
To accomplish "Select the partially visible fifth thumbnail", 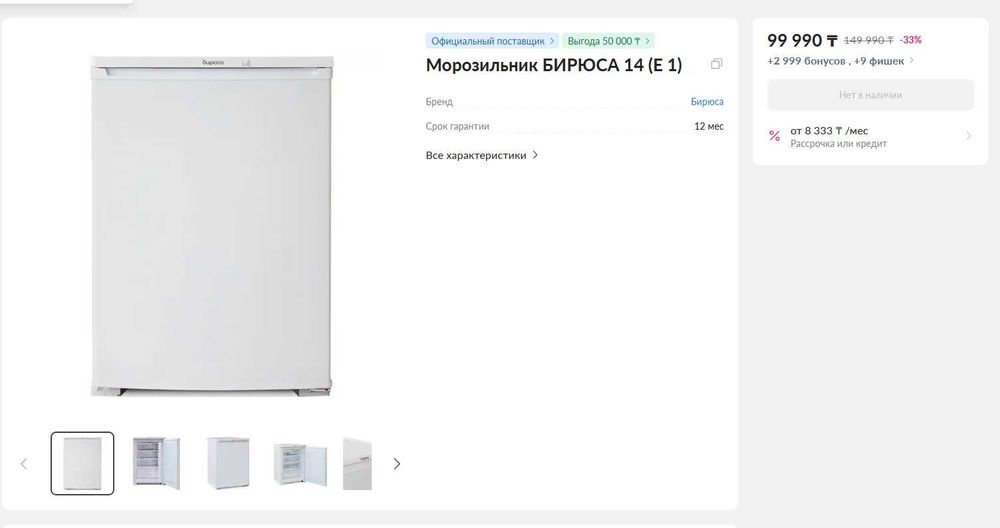I will tap(357, 464).
